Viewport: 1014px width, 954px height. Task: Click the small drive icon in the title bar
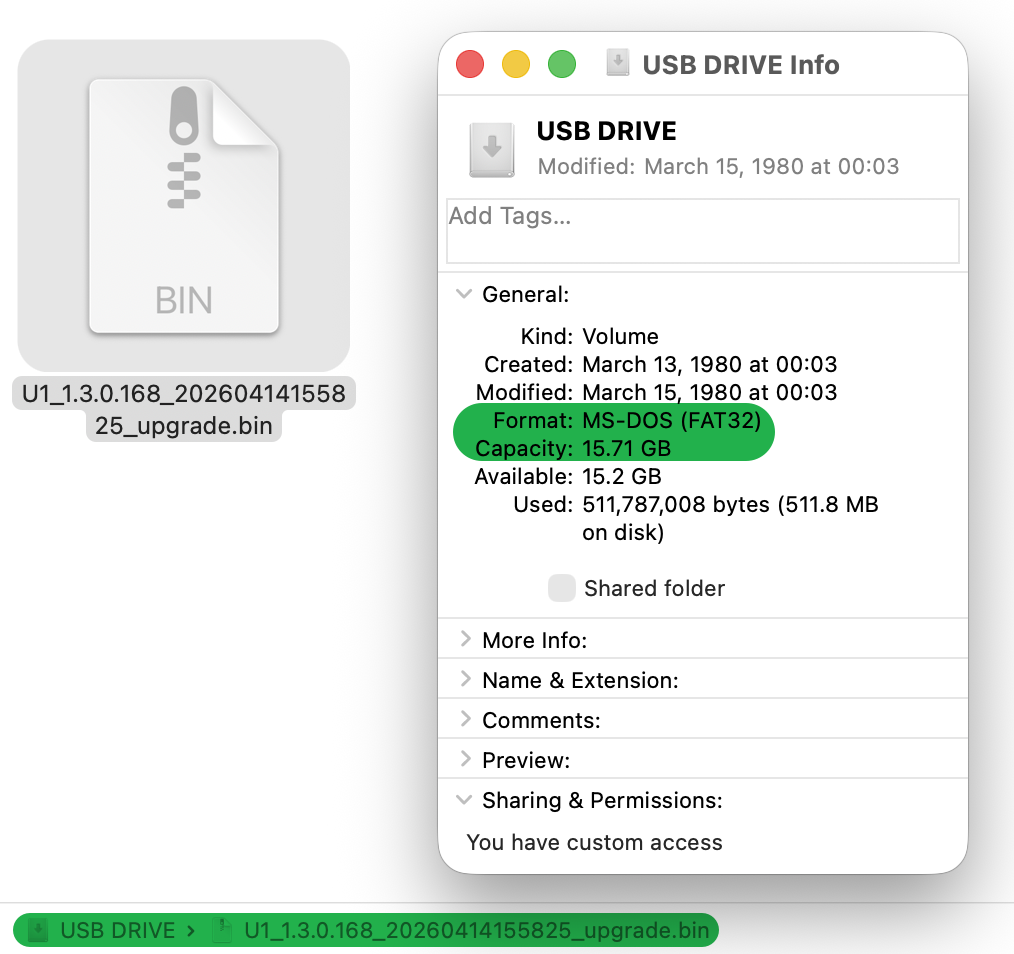point(618,64)
